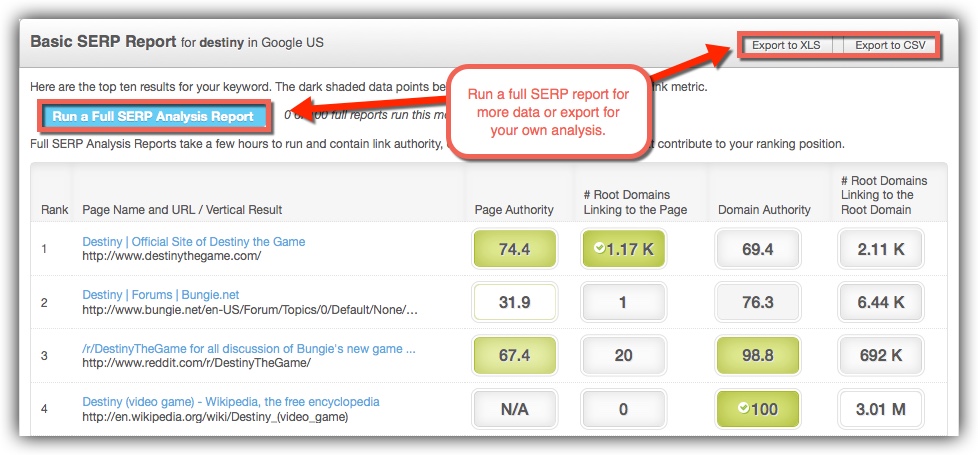
Task: Select root domains to page value 20
Action: [623, 356]
